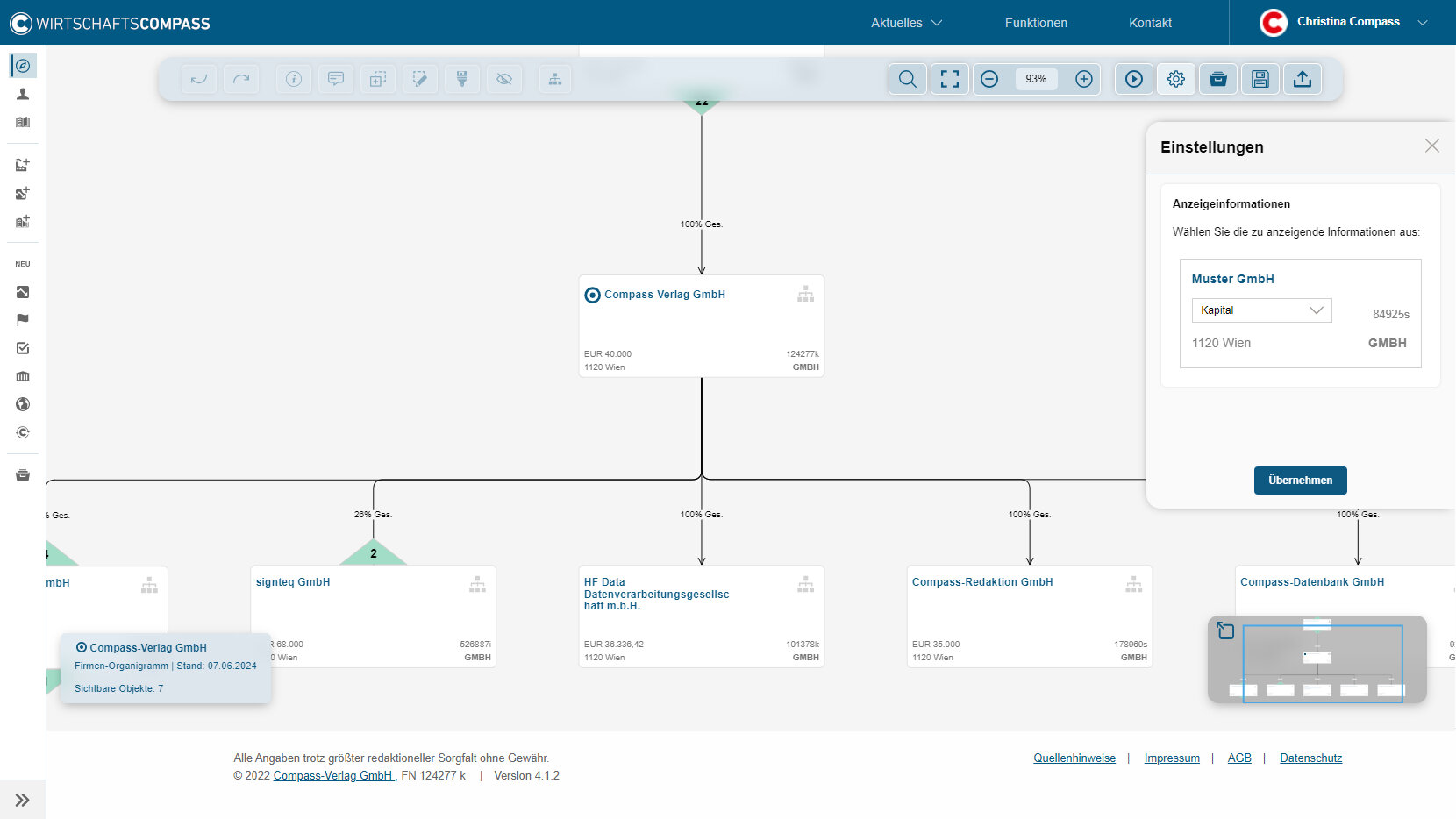Click the fit-to-screen fullscreen icon

click(x=950, y=79)
